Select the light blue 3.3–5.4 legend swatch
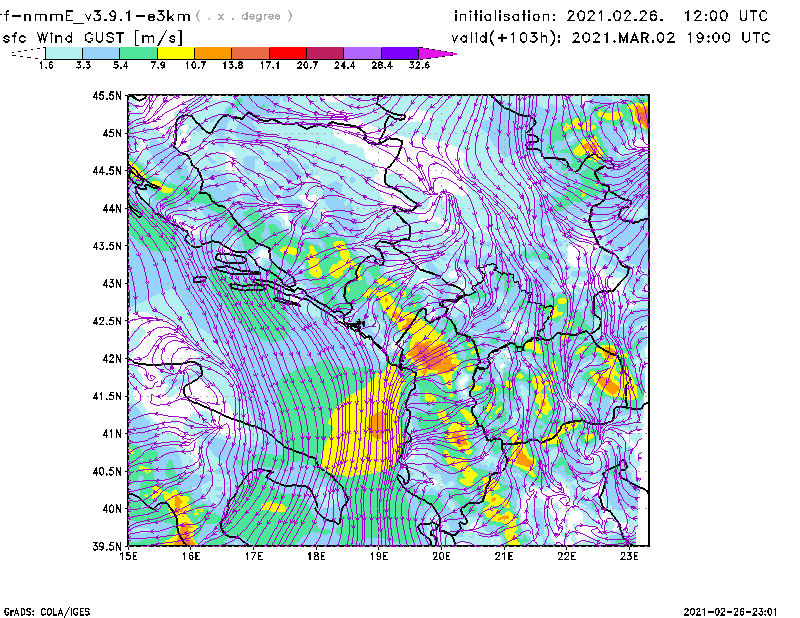The width and height of the screenshot is (800, 618). (x=101, y=53)
